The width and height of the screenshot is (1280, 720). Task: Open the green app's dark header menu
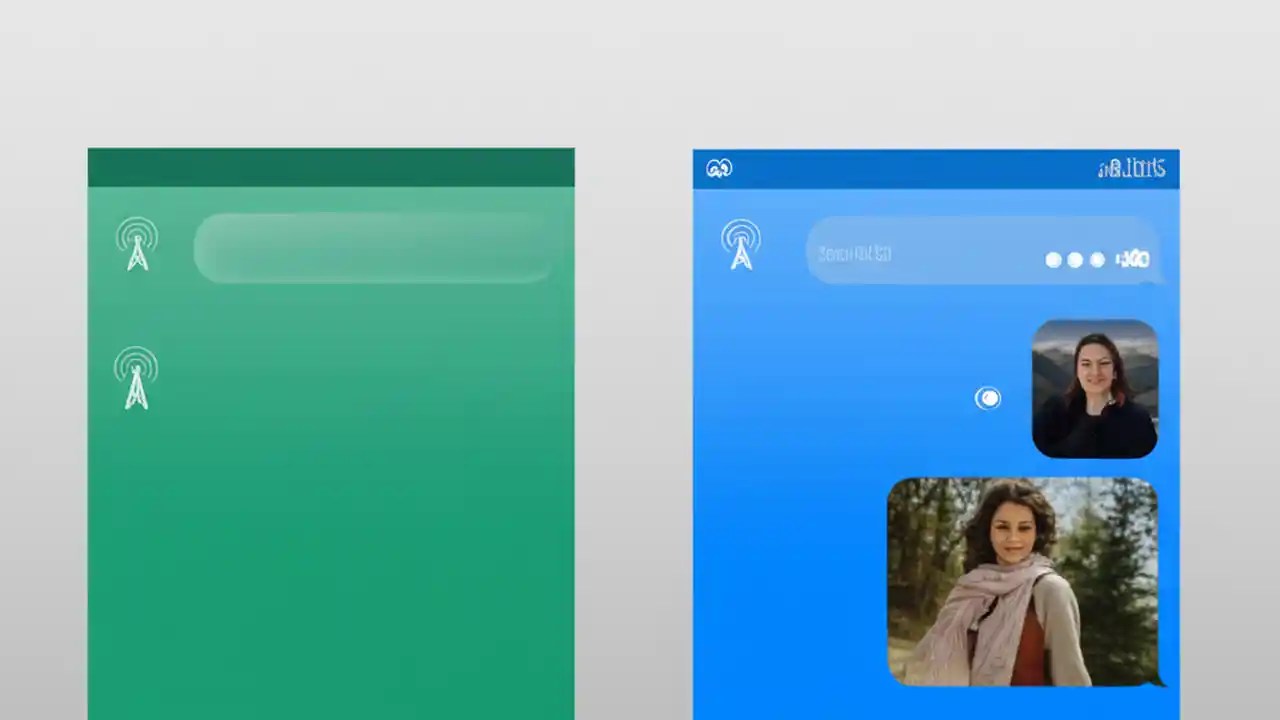pos(331,167)
